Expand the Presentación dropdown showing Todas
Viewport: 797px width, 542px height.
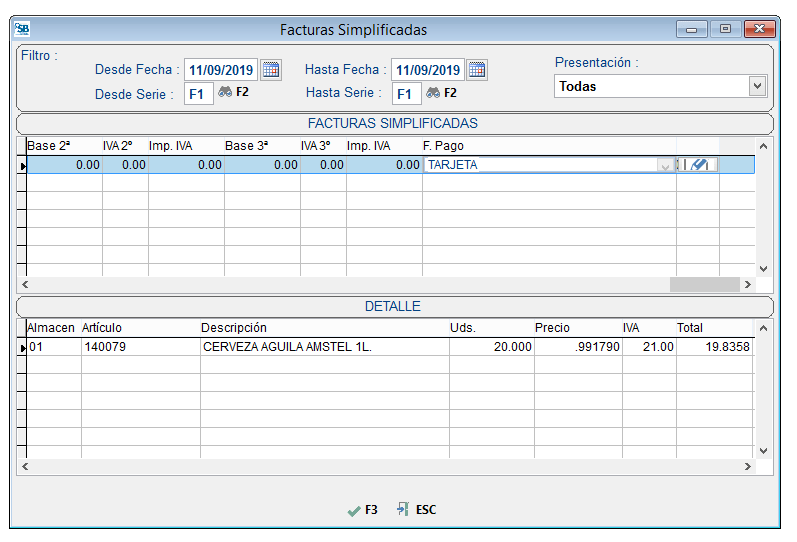[757, 87]
